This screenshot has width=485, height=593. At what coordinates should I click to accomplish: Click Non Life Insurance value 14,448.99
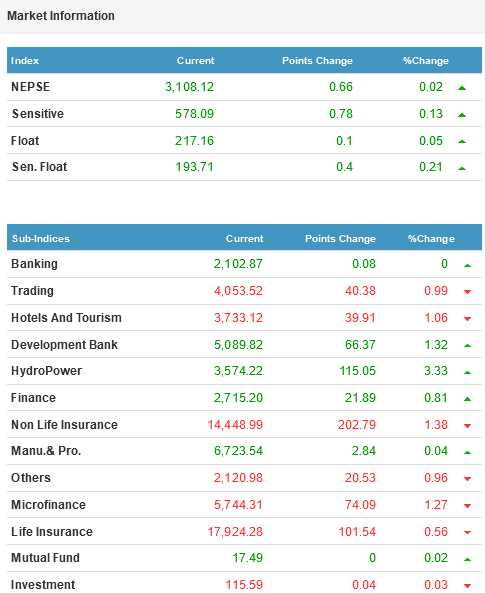point(235,425)
